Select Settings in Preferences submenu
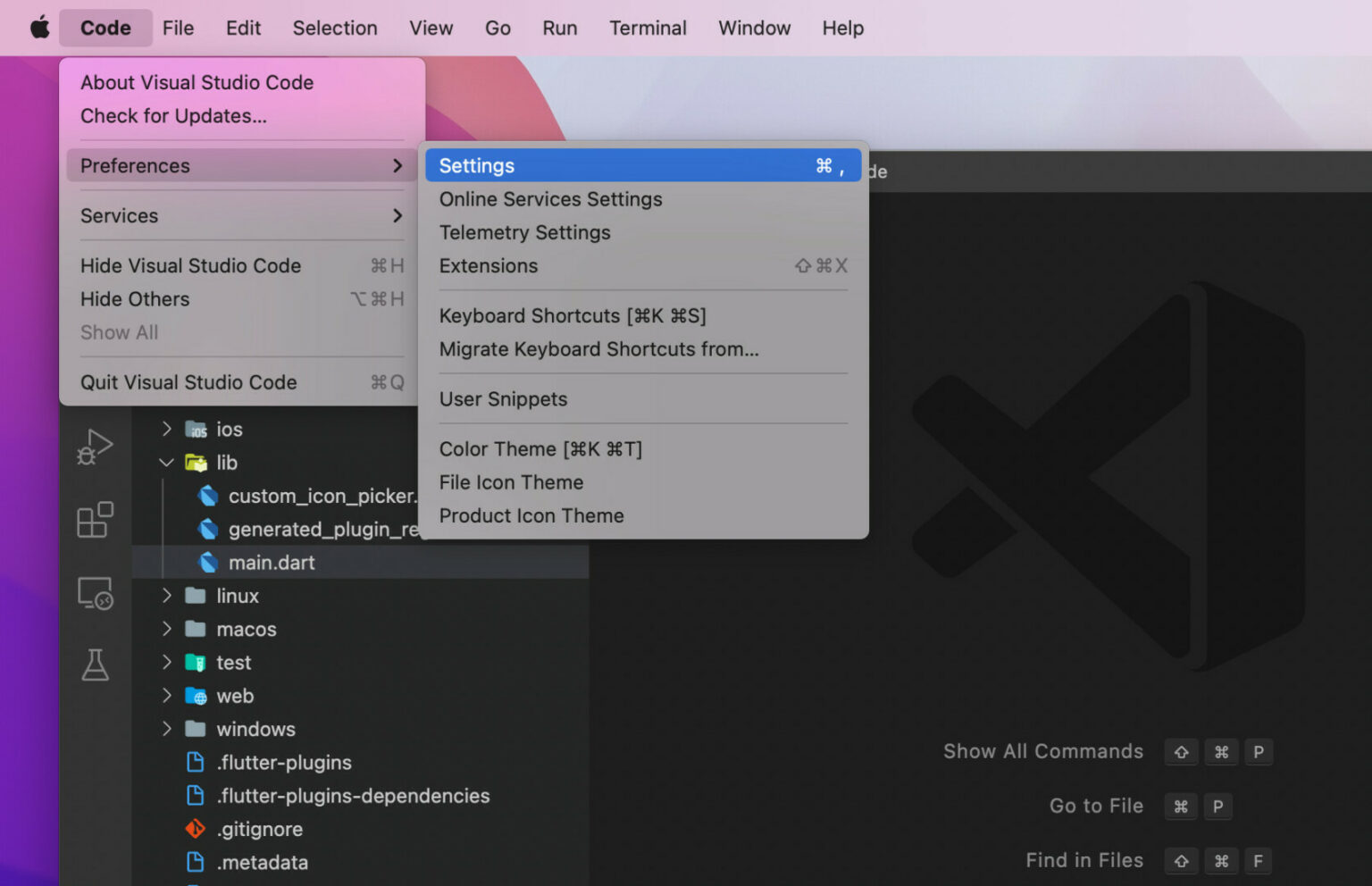This screenshot has height=886, width=1372. coord(643,166)
